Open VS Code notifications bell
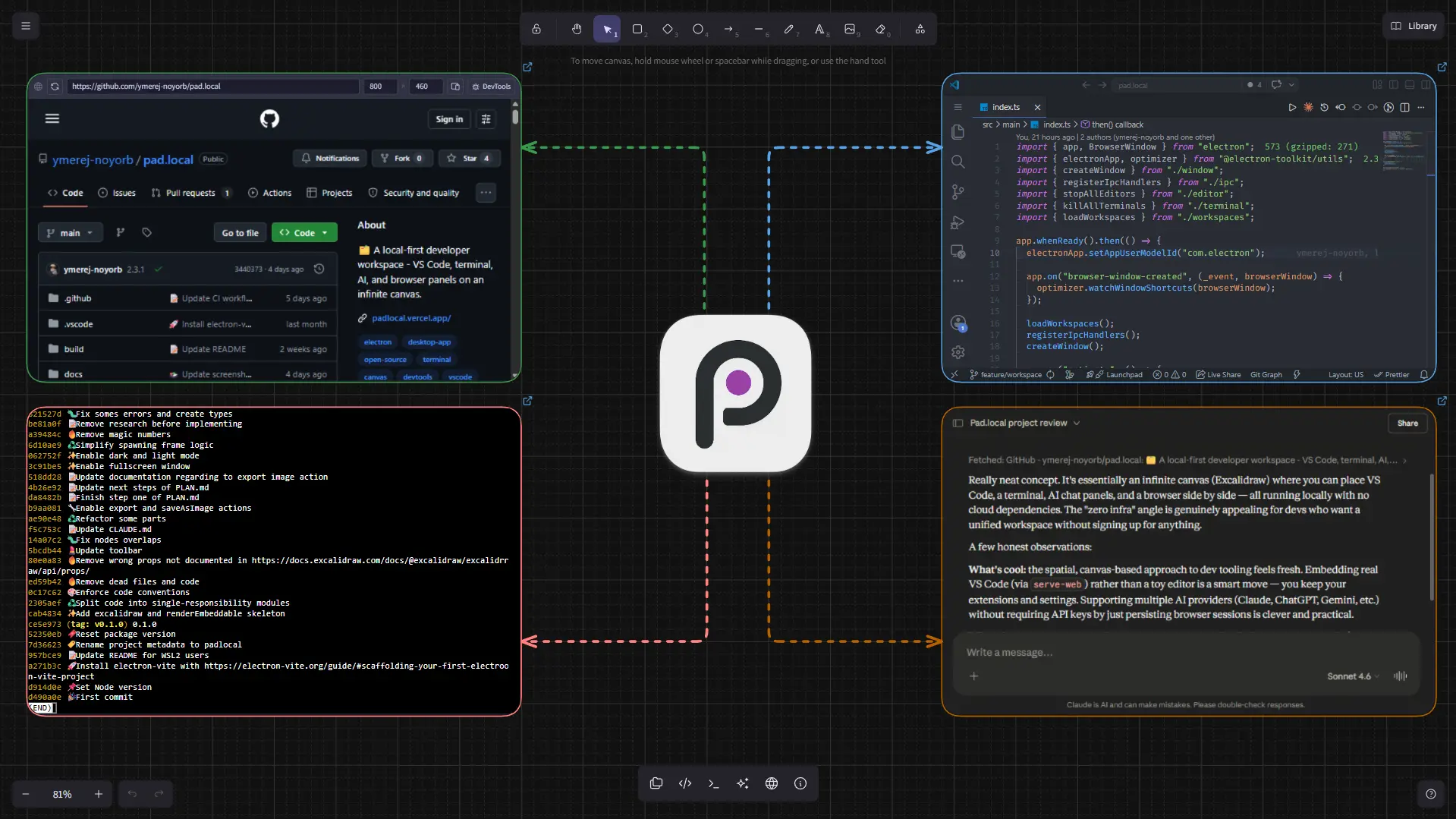This screenshot has width=1456, height=819. pyautogui.click(x=1424, y=375)
